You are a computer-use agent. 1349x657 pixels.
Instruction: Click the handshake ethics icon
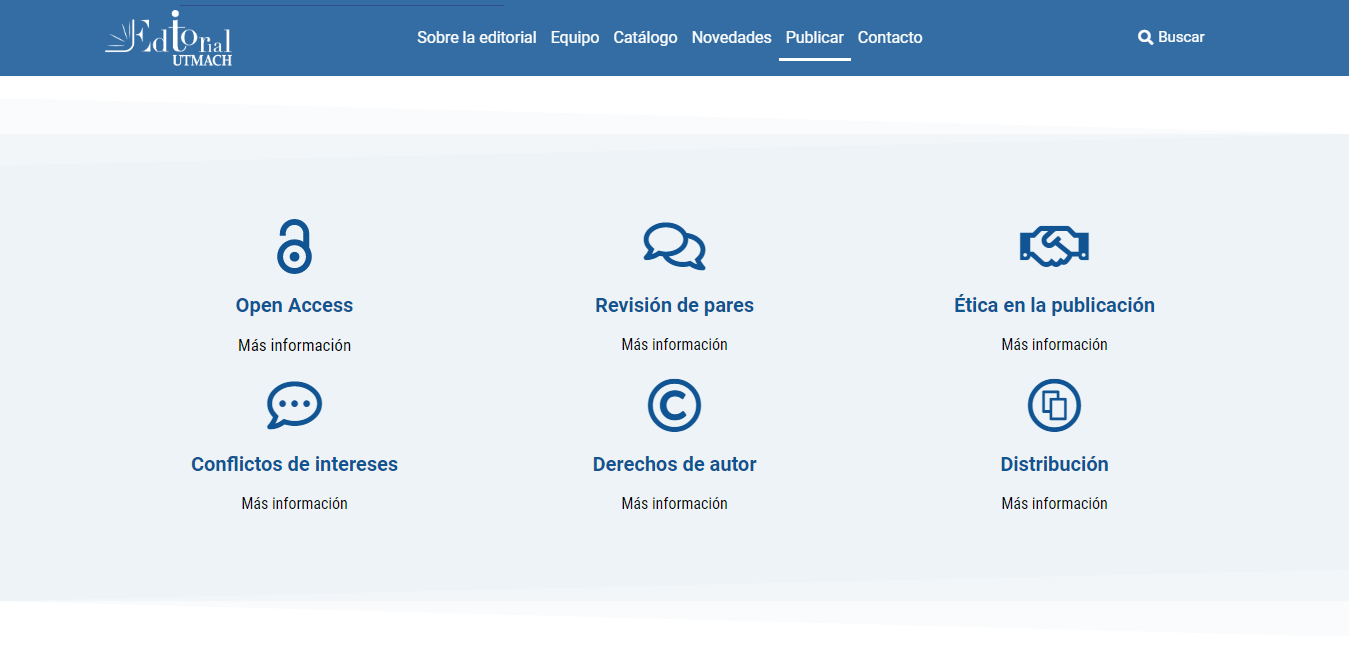(1054, 246)
